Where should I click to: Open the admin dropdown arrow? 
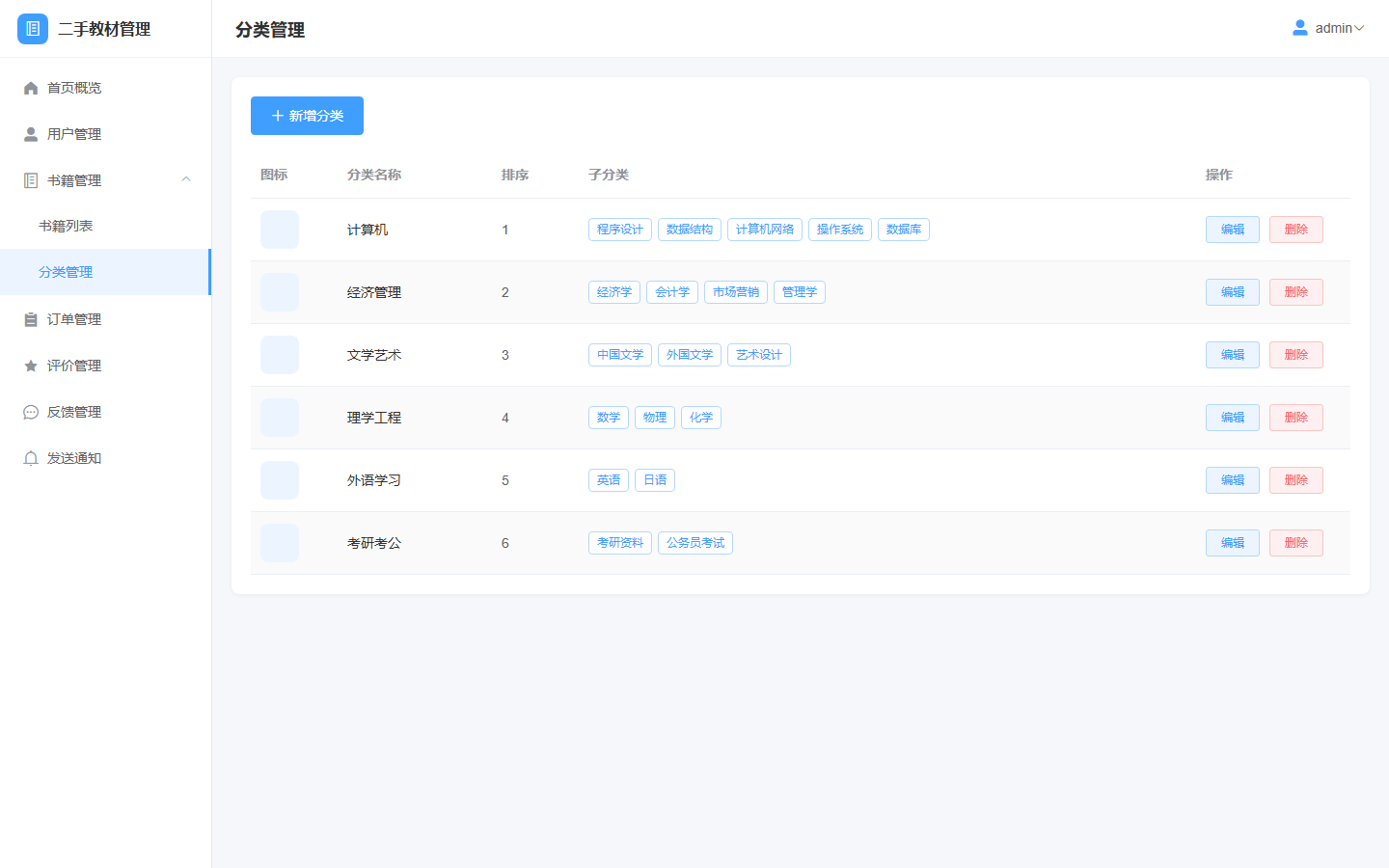pyautogui.click(x=1359, y=28)
